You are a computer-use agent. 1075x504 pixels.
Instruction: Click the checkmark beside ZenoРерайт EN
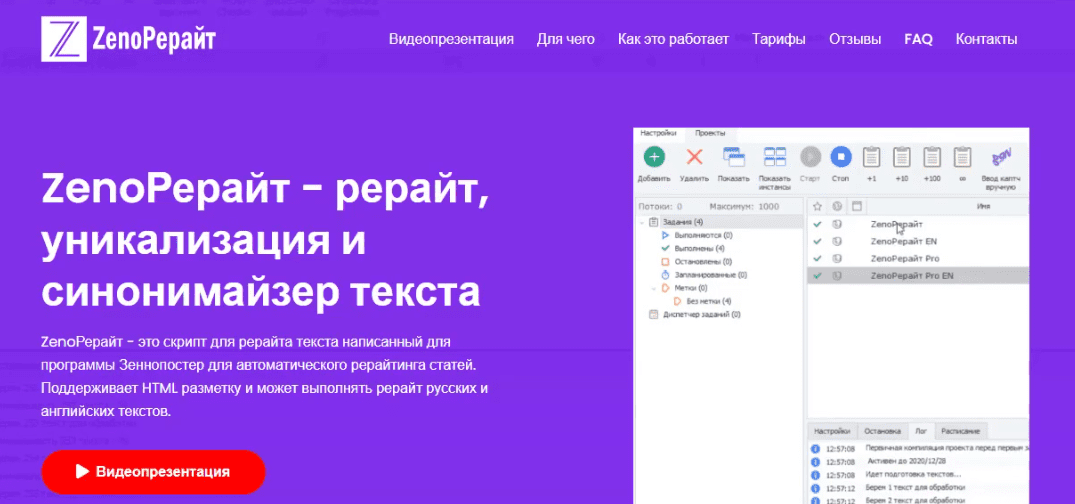tap(817, 241)
